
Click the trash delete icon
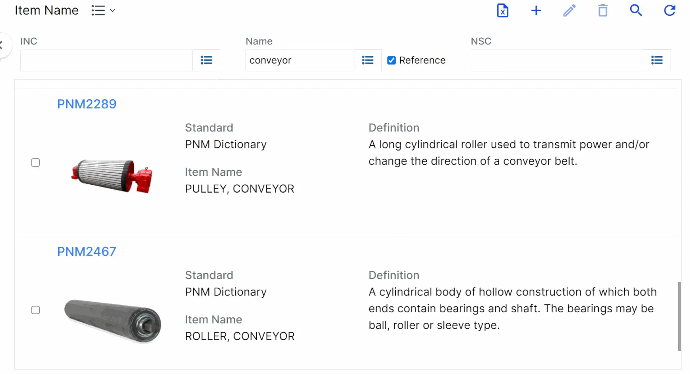[x=603, y=11]
